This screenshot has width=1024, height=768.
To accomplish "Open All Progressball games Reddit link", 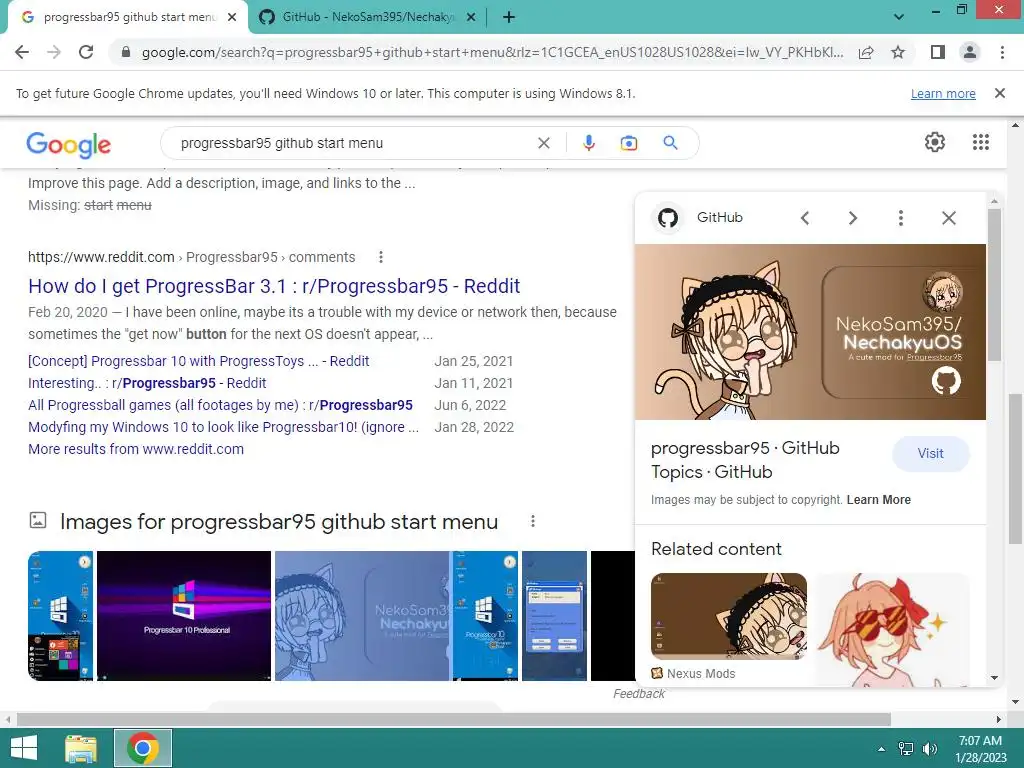I will point(220,405).
